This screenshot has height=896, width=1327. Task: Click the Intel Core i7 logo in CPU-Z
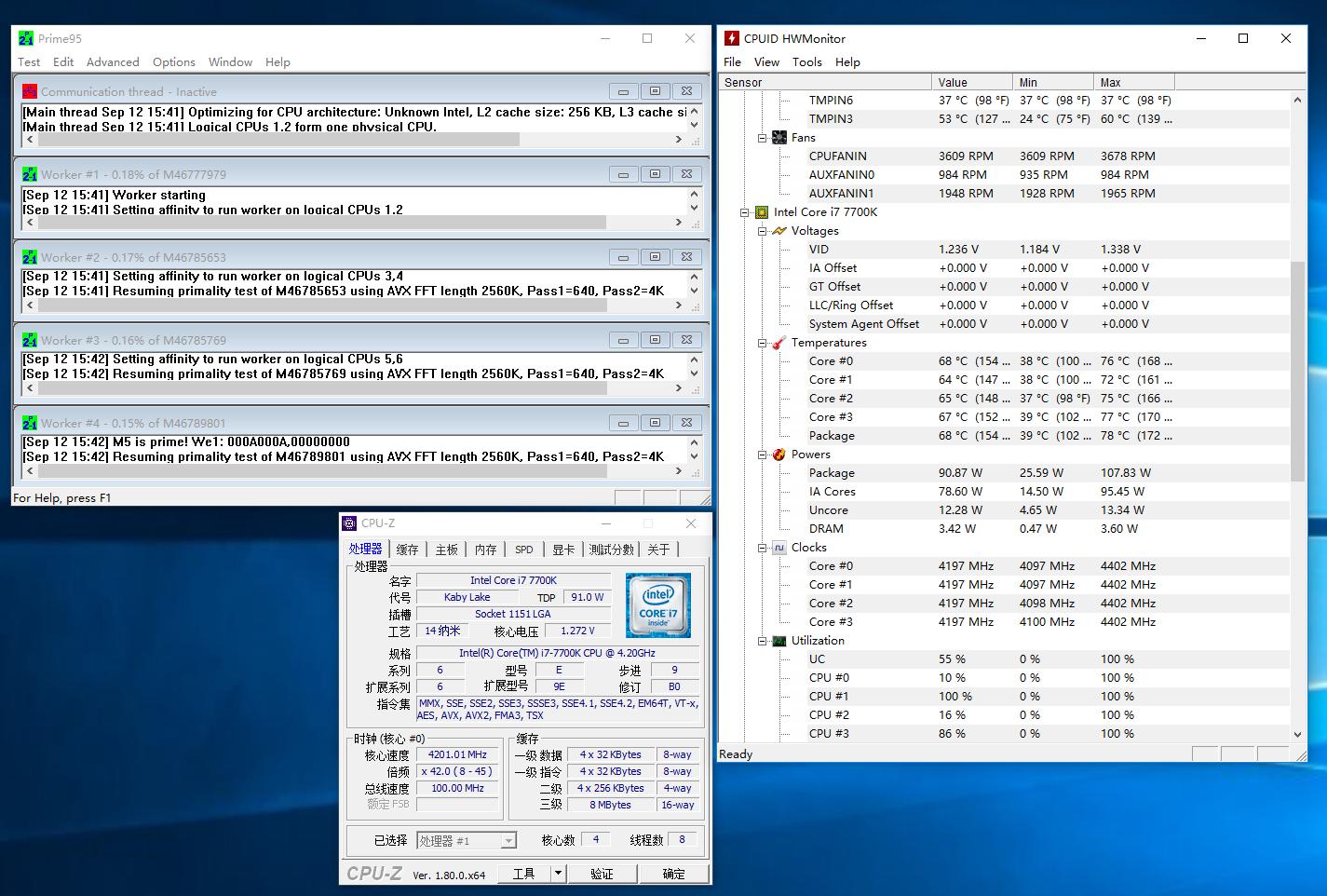point(658,605)
